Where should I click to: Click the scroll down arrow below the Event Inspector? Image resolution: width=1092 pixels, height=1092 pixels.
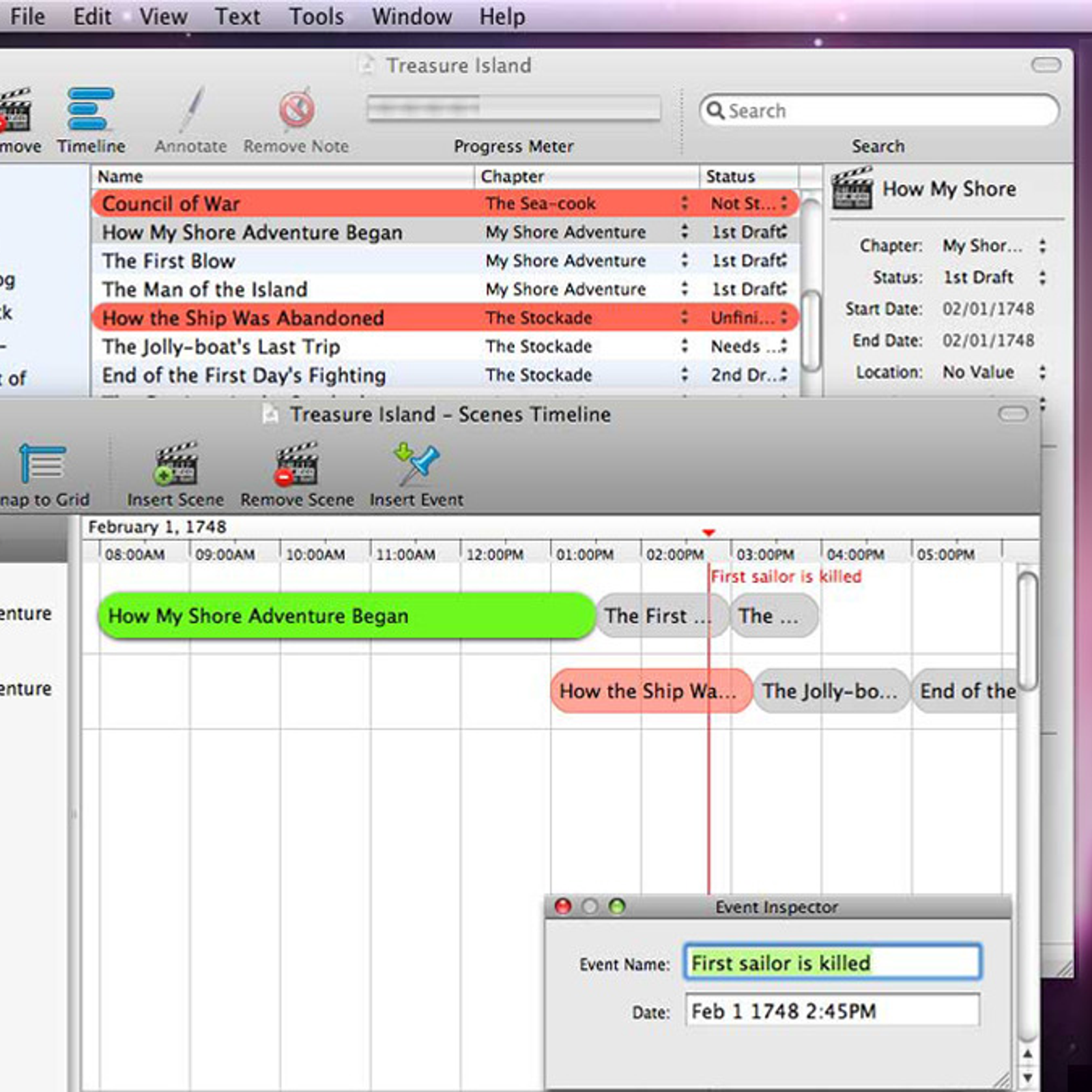pyautogui.click(x=1028, y=1078)
